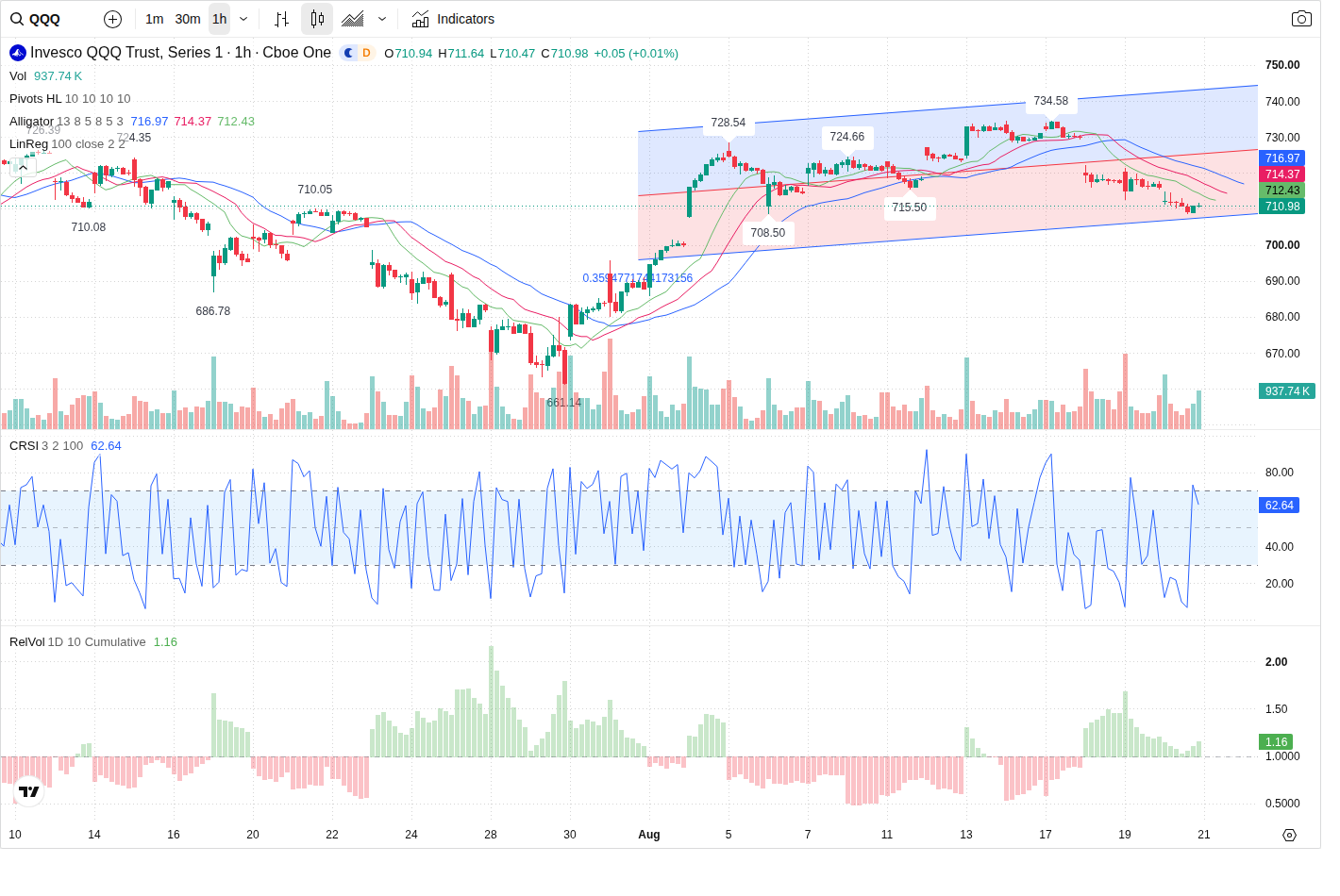Screen dimensions: 1340x896
Task: Click the Aug date on time axis
Action: tap(649, 835)
